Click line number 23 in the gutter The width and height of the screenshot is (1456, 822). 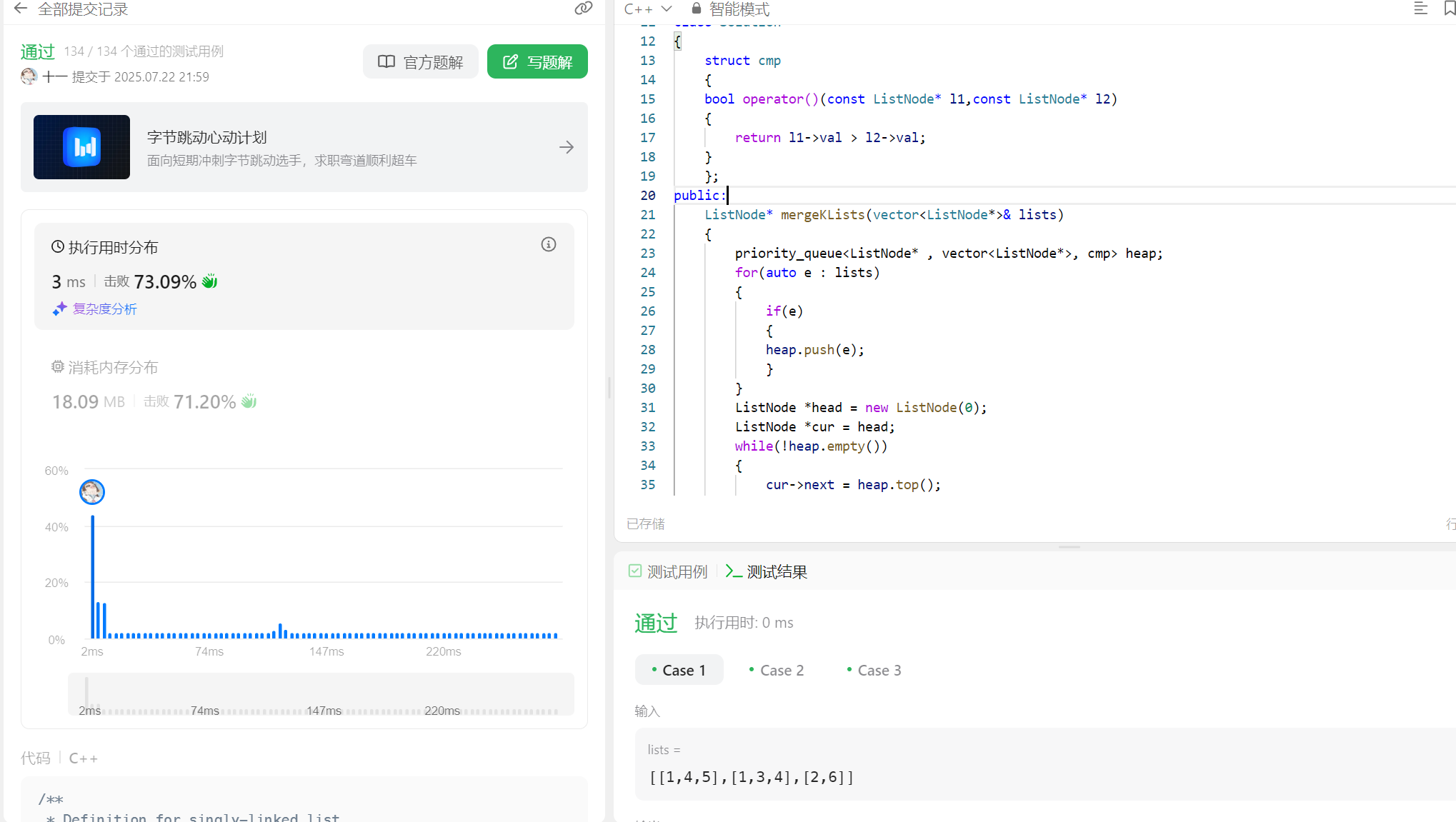pos(647,253)
